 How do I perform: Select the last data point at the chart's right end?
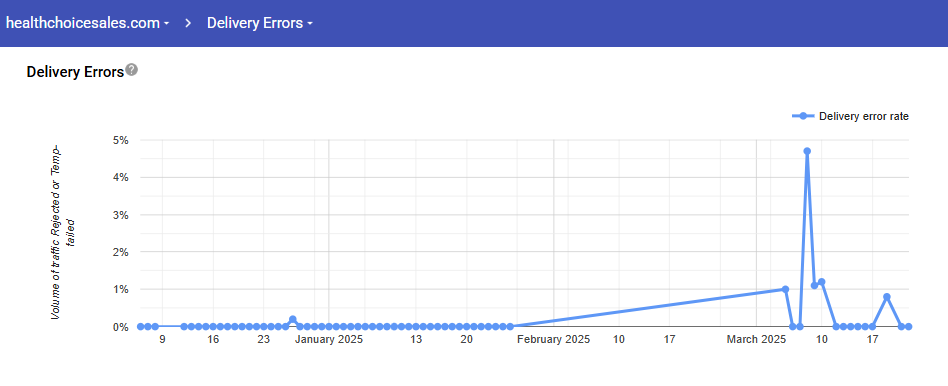pyautogui.click(x=908, y=327)
